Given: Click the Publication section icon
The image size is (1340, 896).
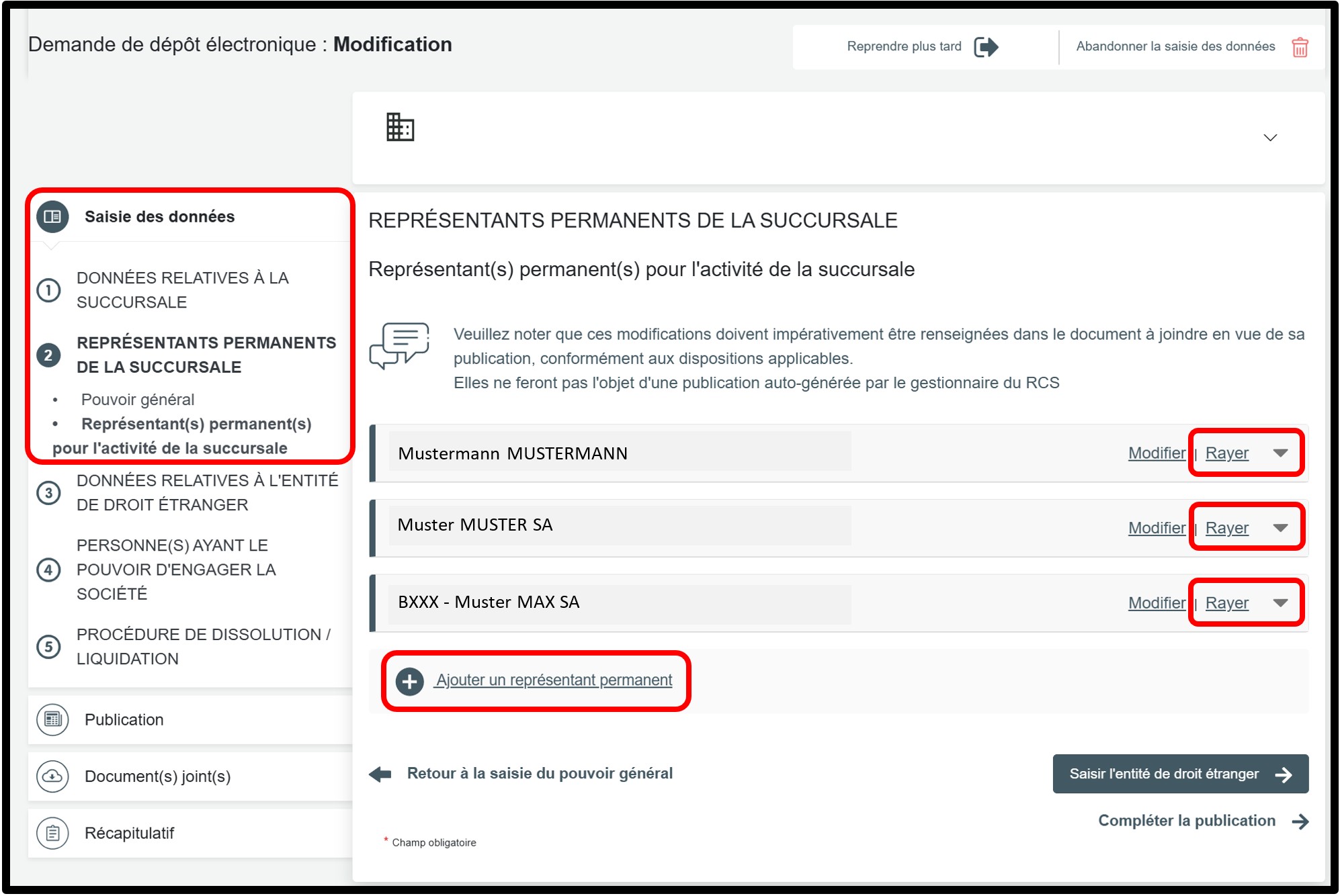Looking at the screenshot, I should pyautogui.click(x=52, y=719).
